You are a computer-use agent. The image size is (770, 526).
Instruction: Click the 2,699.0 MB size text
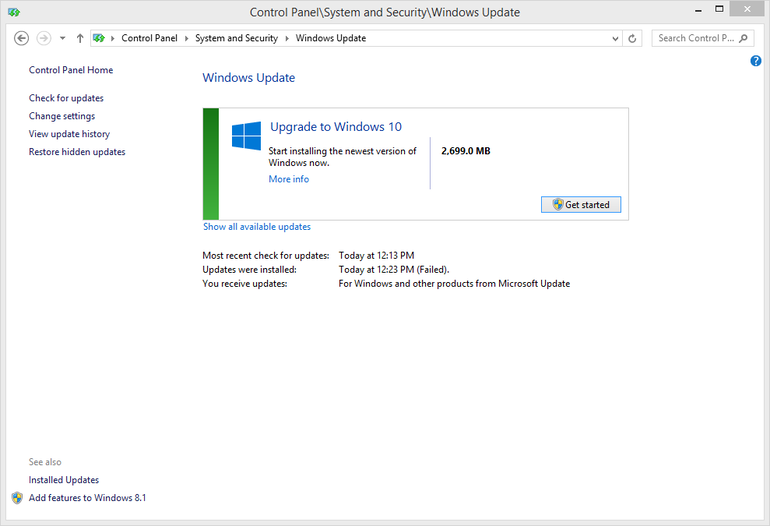tap(466, 151)
